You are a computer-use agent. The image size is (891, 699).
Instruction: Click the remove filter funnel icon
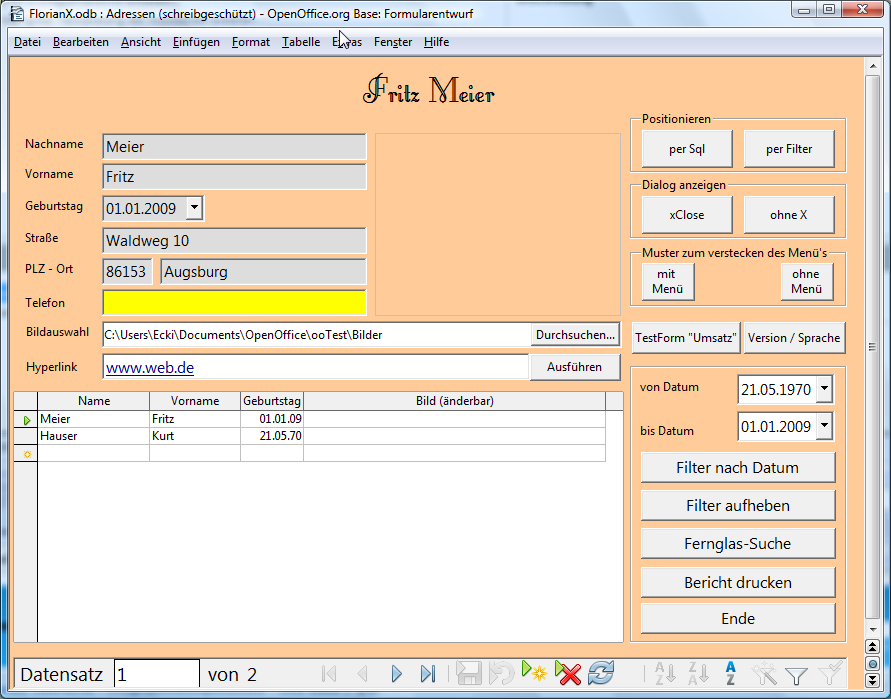pyautogui.click(x=830, y=673)
